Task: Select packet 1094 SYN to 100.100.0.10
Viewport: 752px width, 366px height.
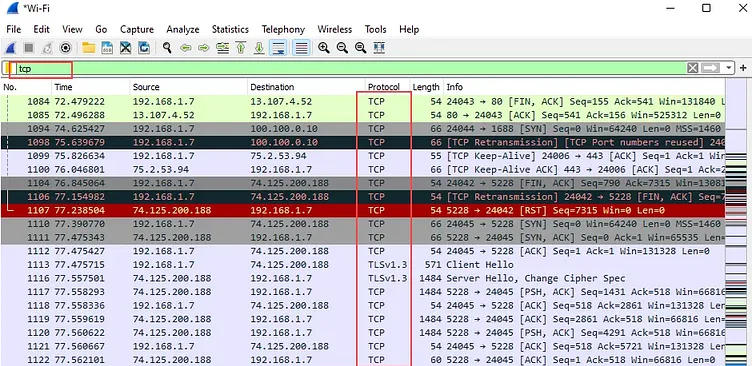Action: [x=363, y=129]
